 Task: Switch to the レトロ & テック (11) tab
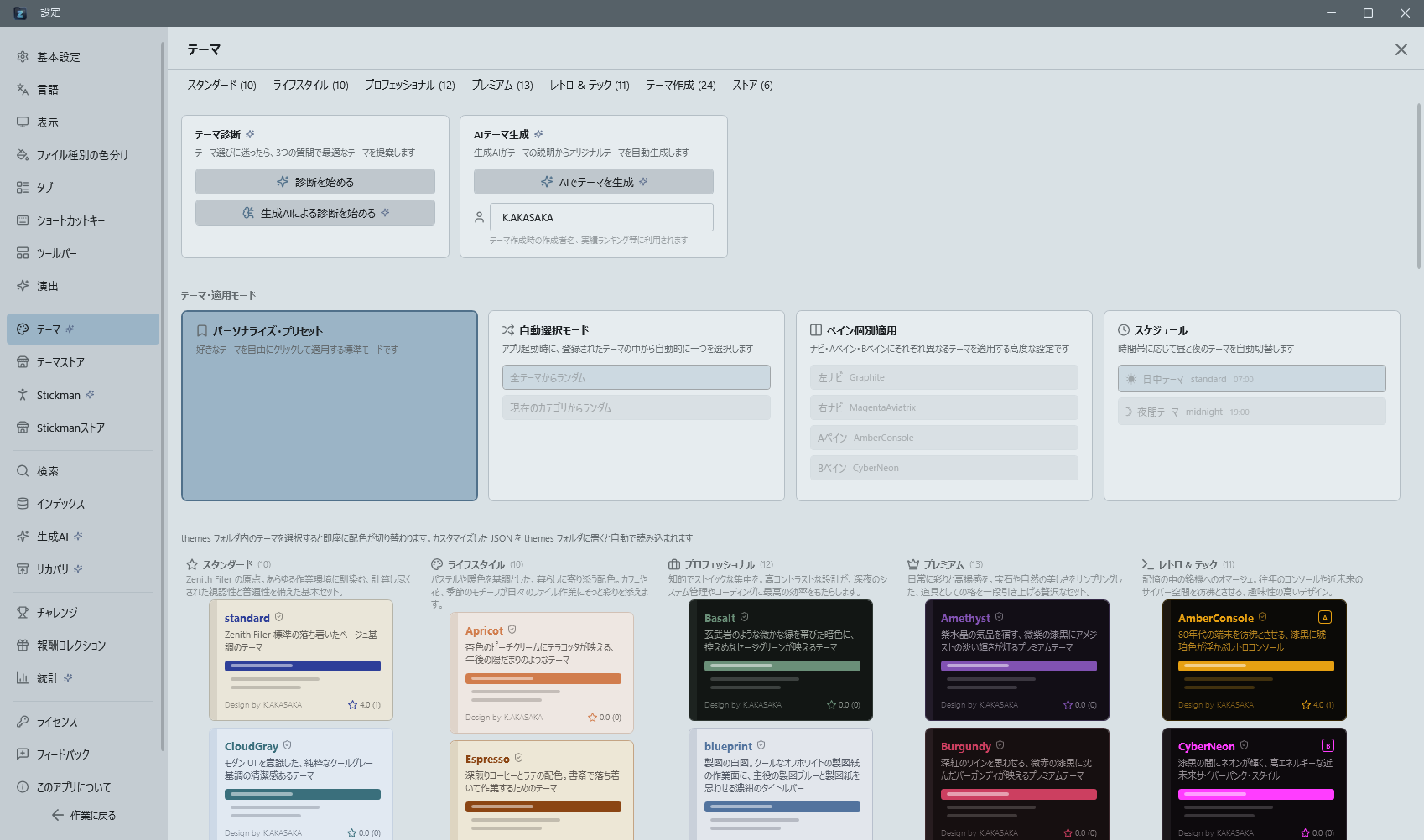point(590,85)
